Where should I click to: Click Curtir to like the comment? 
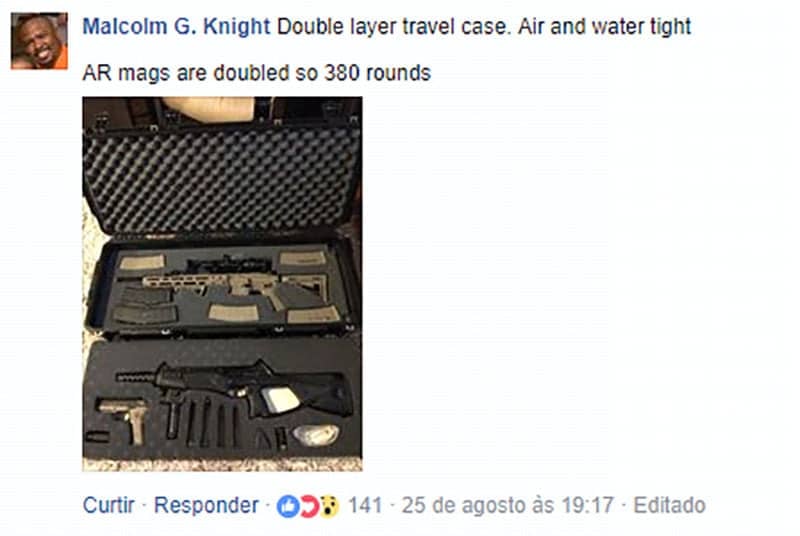[109, 505]
